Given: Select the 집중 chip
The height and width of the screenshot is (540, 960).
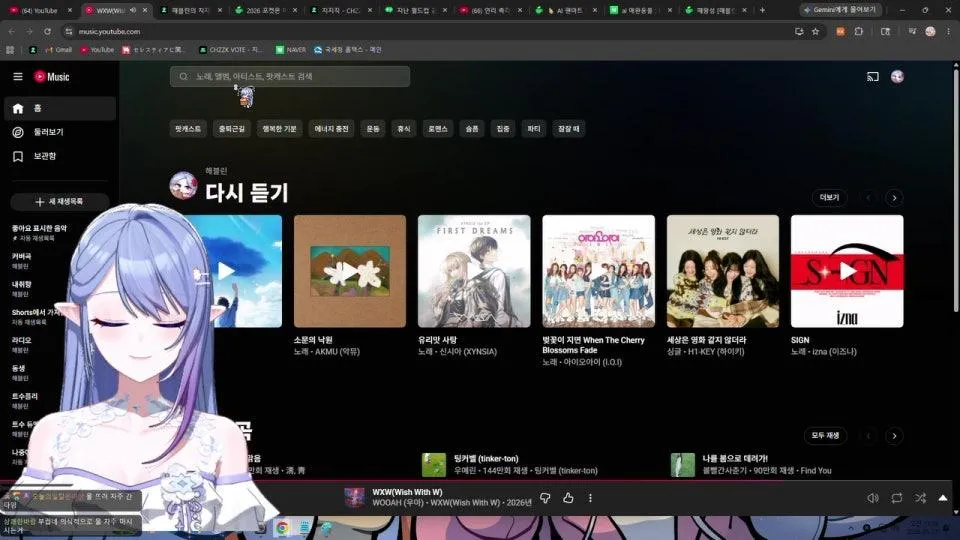Looking at the screenshot, I should tap(503, 129).
